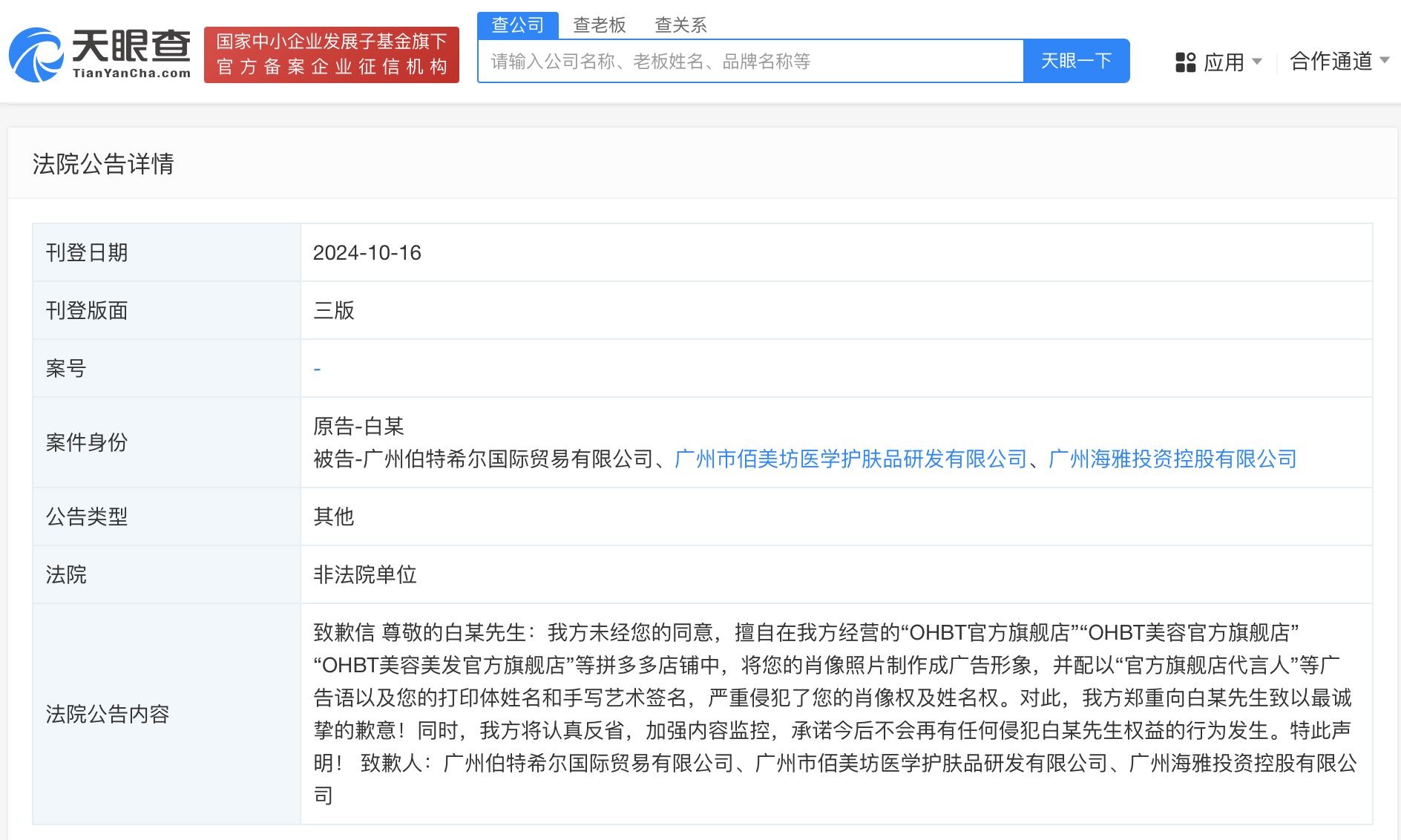Screen dimensions: 1401x840
Task: Click the red 官方备案企业征信机构 banner
Action: click(332, 55)
